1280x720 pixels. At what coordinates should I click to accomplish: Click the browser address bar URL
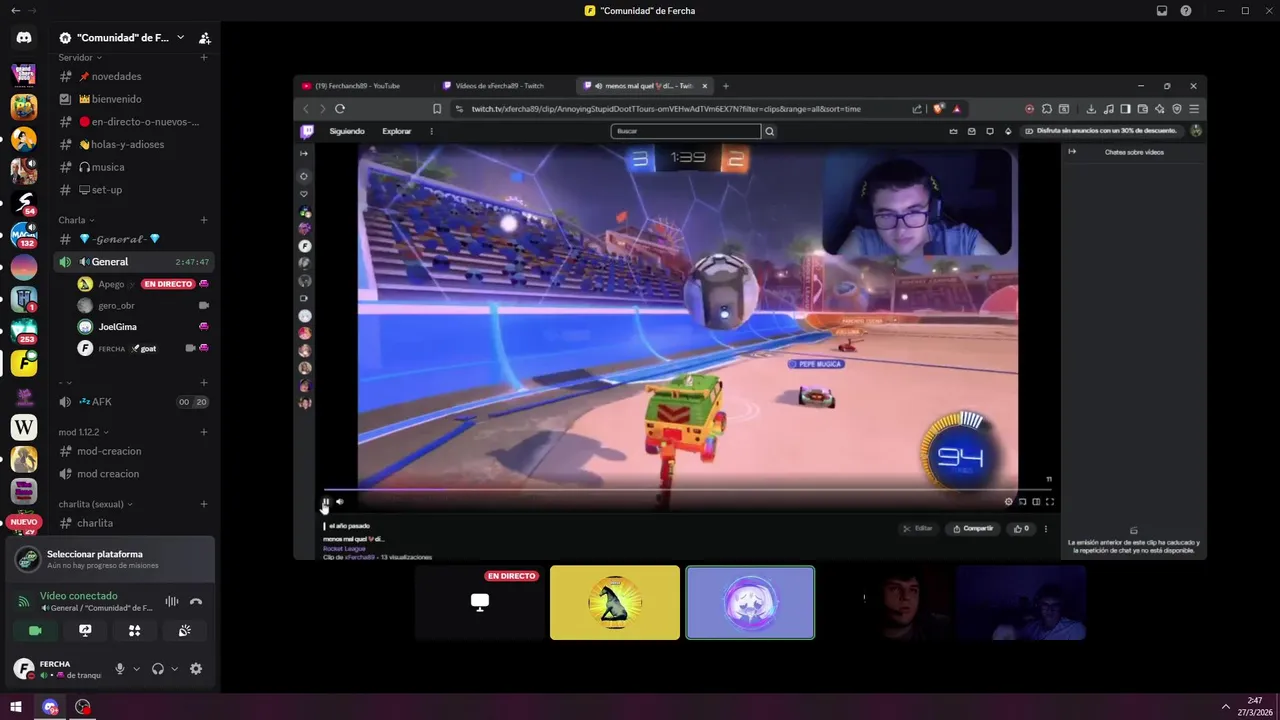[666, 109]
